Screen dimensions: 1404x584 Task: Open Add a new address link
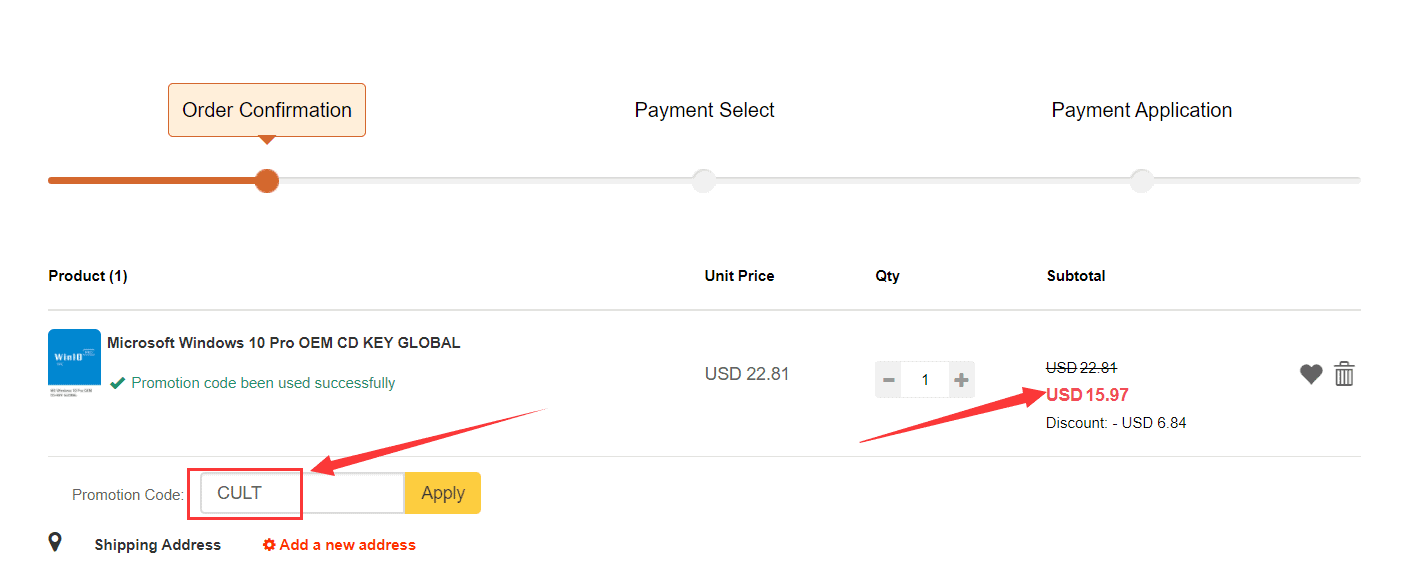(x=347, y=545)
